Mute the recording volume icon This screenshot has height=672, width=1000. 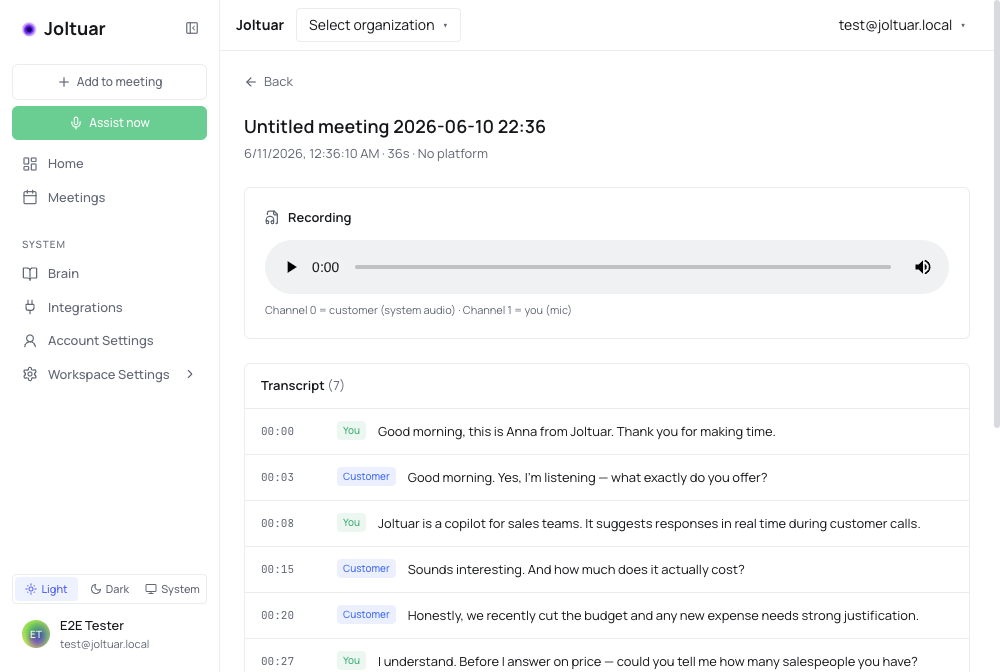pyautogui.click(x=922, y=267)
